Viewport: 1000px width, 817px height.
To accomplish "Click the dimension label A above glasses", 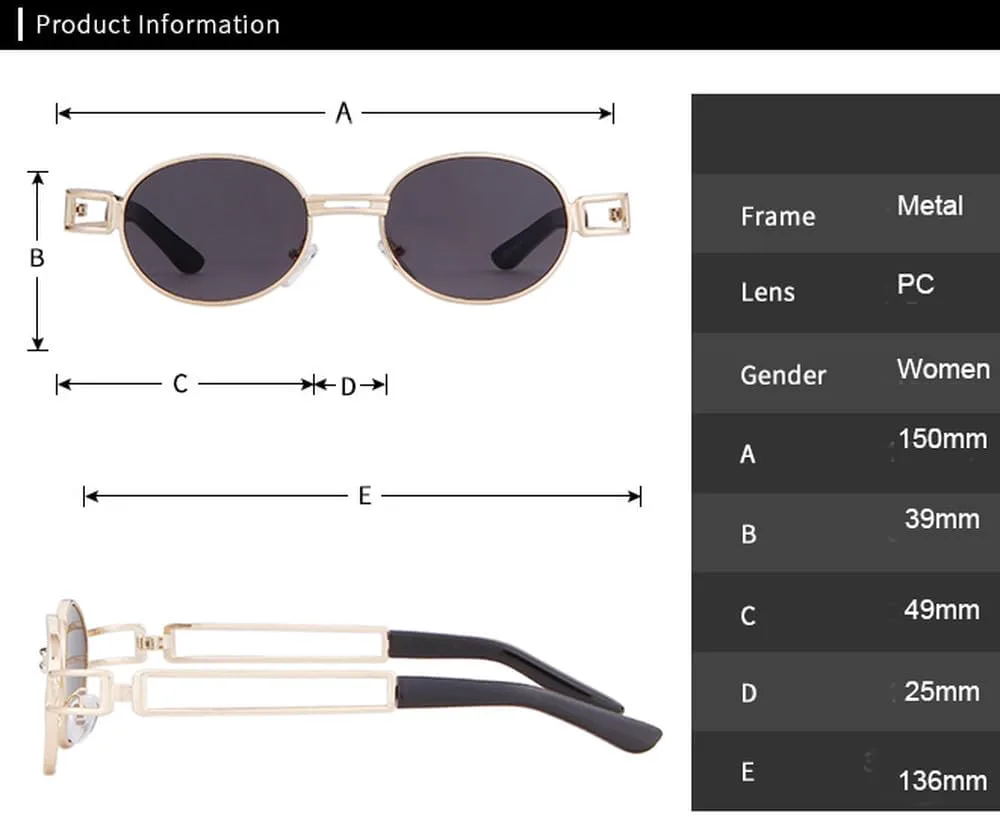I will point(344,113).
